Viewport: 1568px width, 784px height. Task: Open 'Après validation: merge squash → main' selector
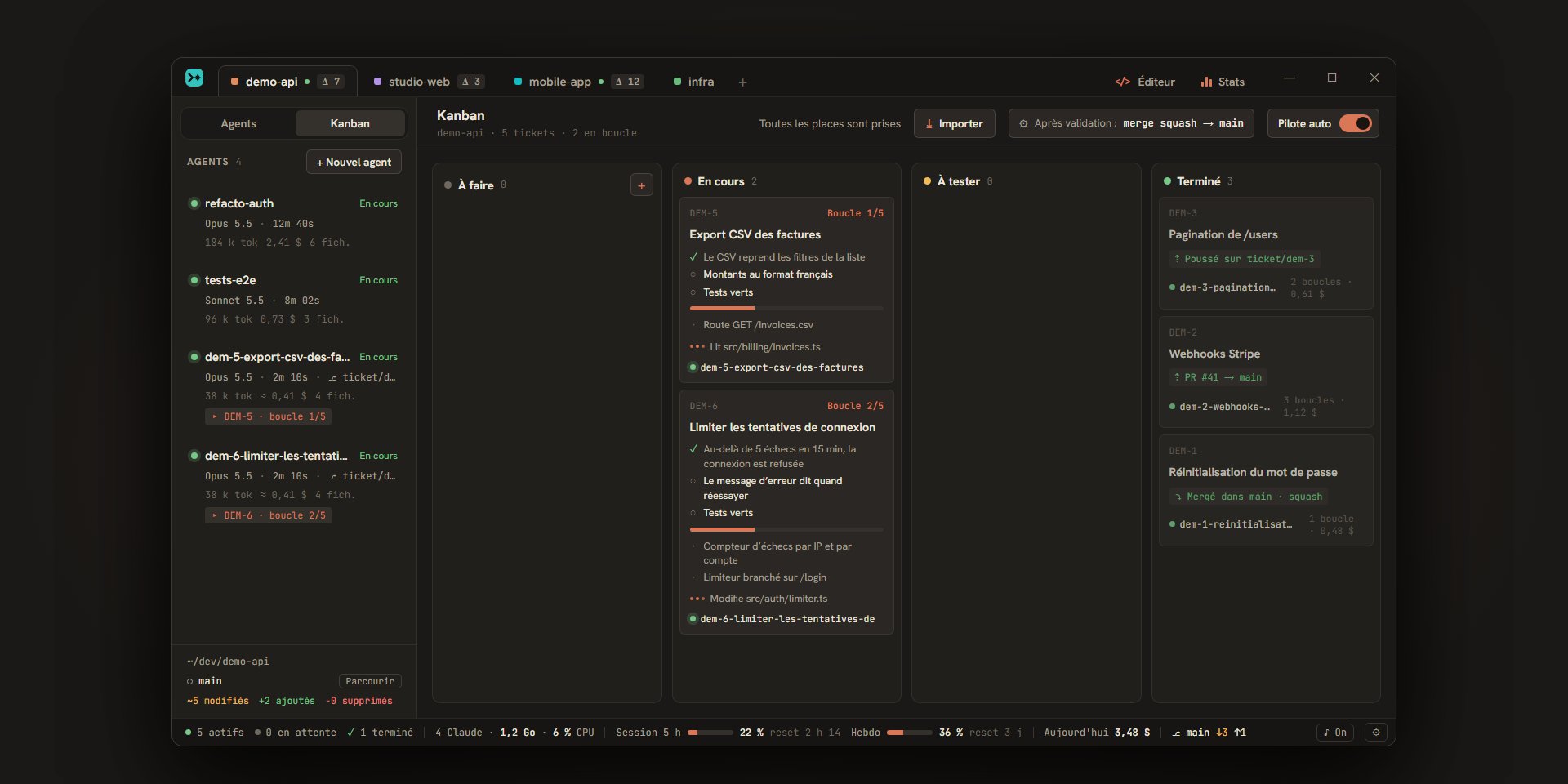point(1131,123)
